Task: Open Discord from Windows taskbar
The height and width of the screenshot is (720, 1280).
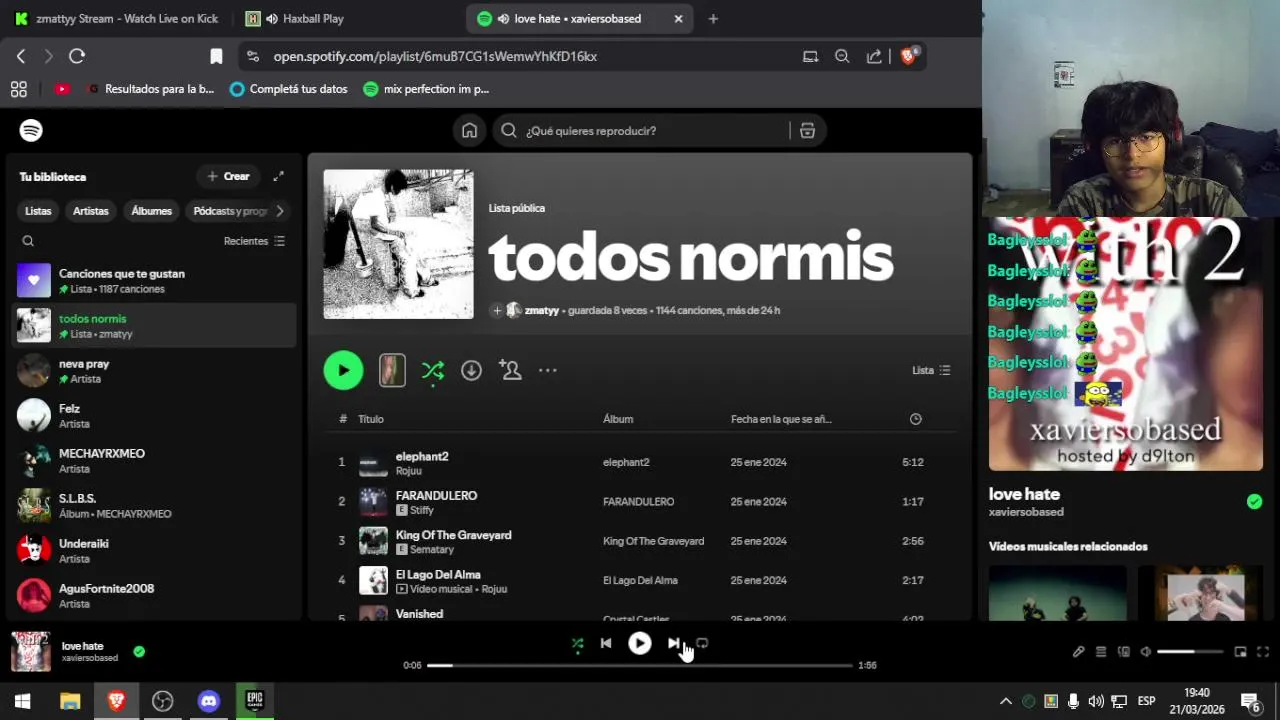Action: pos(208,701)
